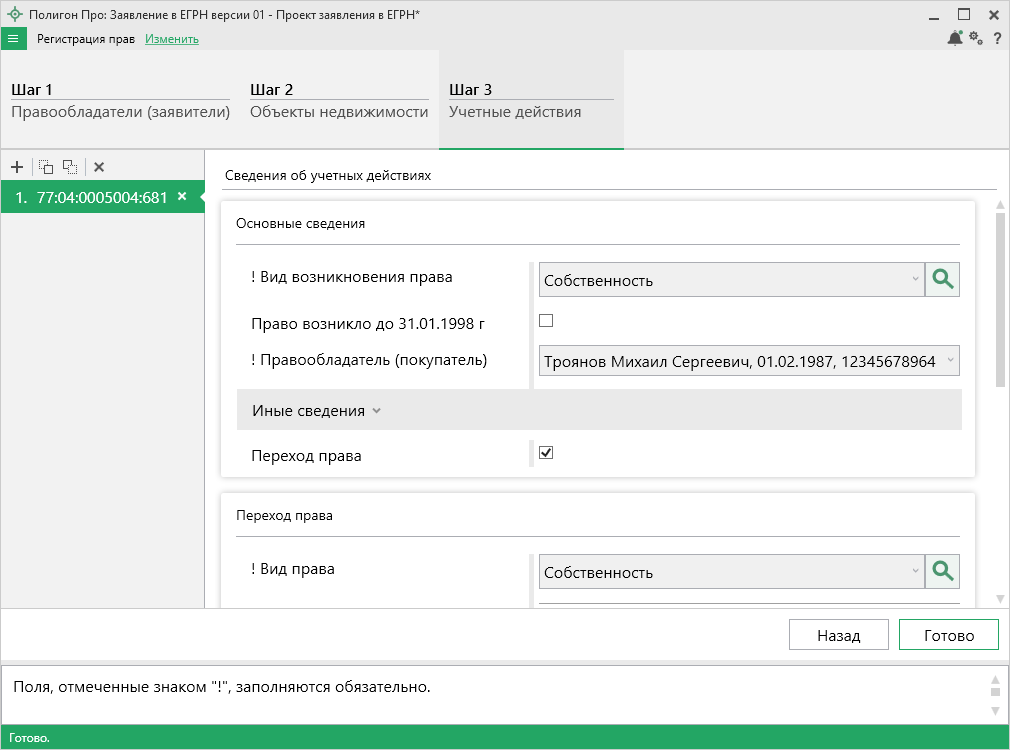This screenshot has height=750, width=1010.
Task: Click scroll-up arrow of form area
Action: click(1000, 205)
